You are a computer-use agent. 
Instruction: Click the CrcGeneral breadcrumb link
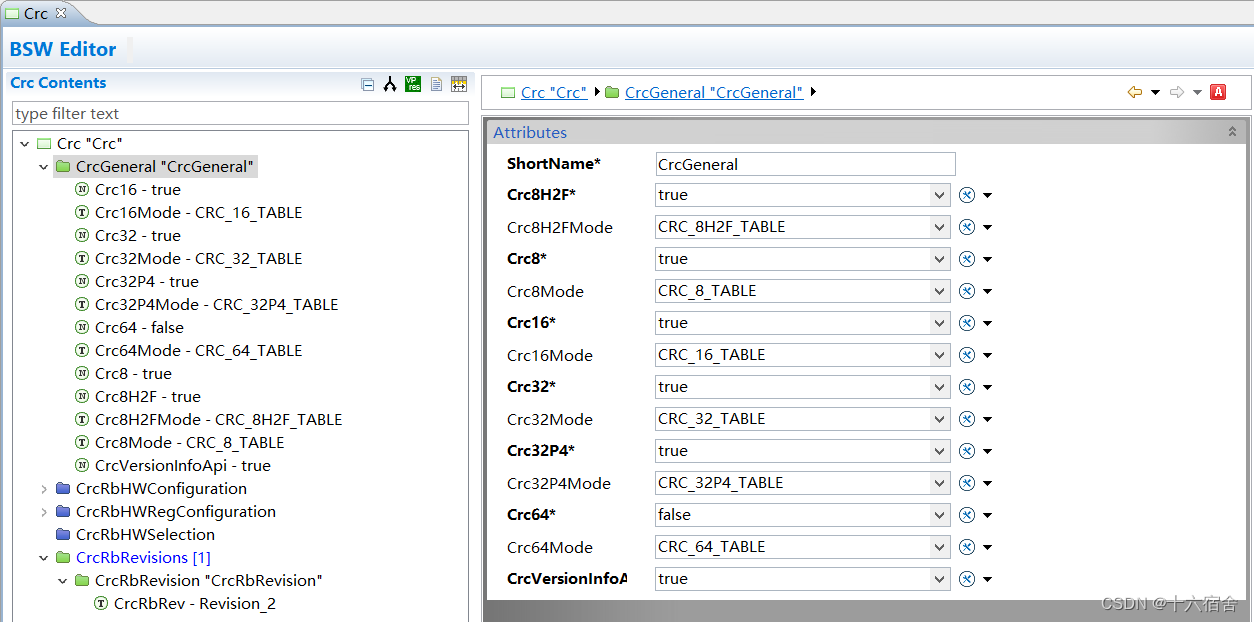(714, 92)
